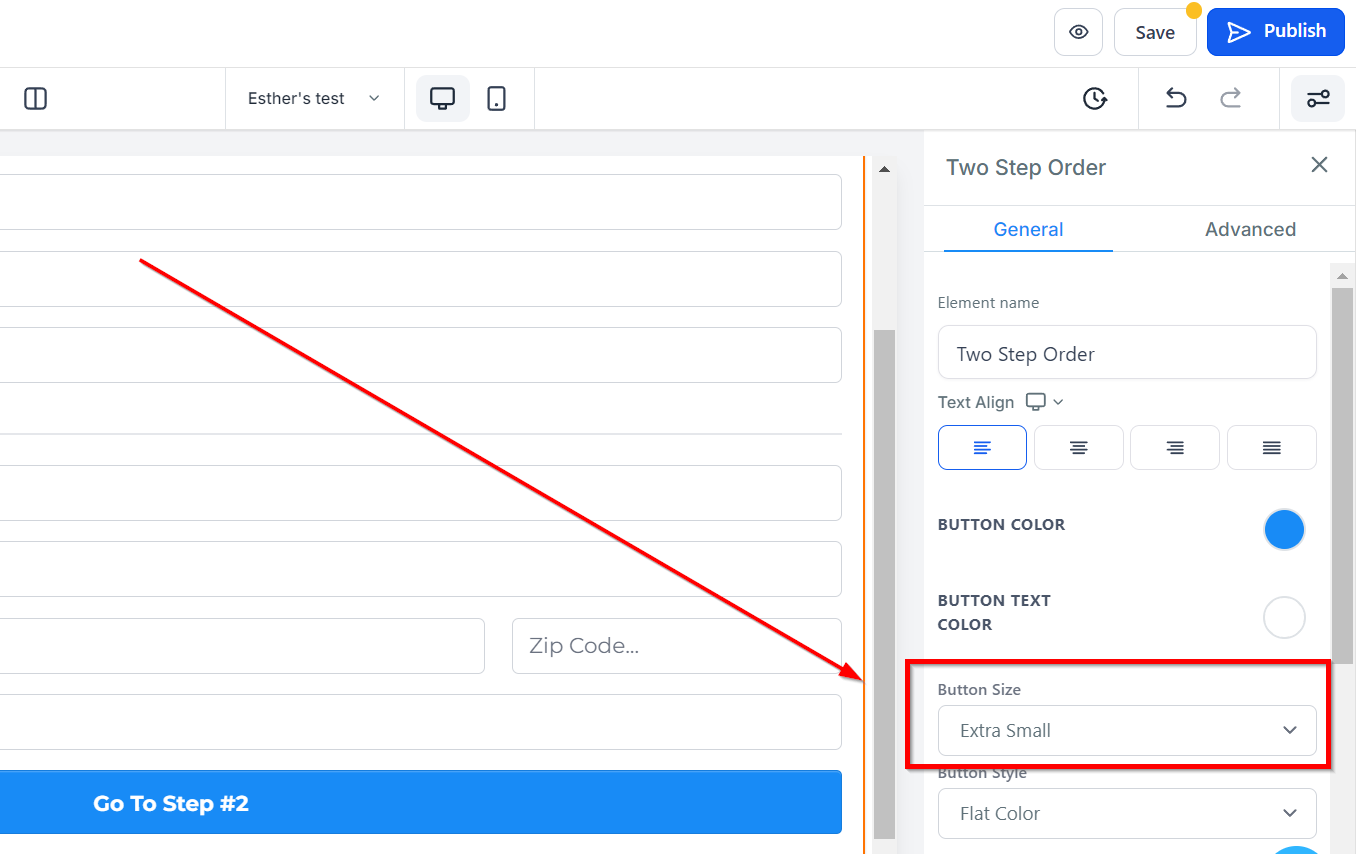Switch to mobile view
Screen dimensions: 1356x854
click(496, 98)
